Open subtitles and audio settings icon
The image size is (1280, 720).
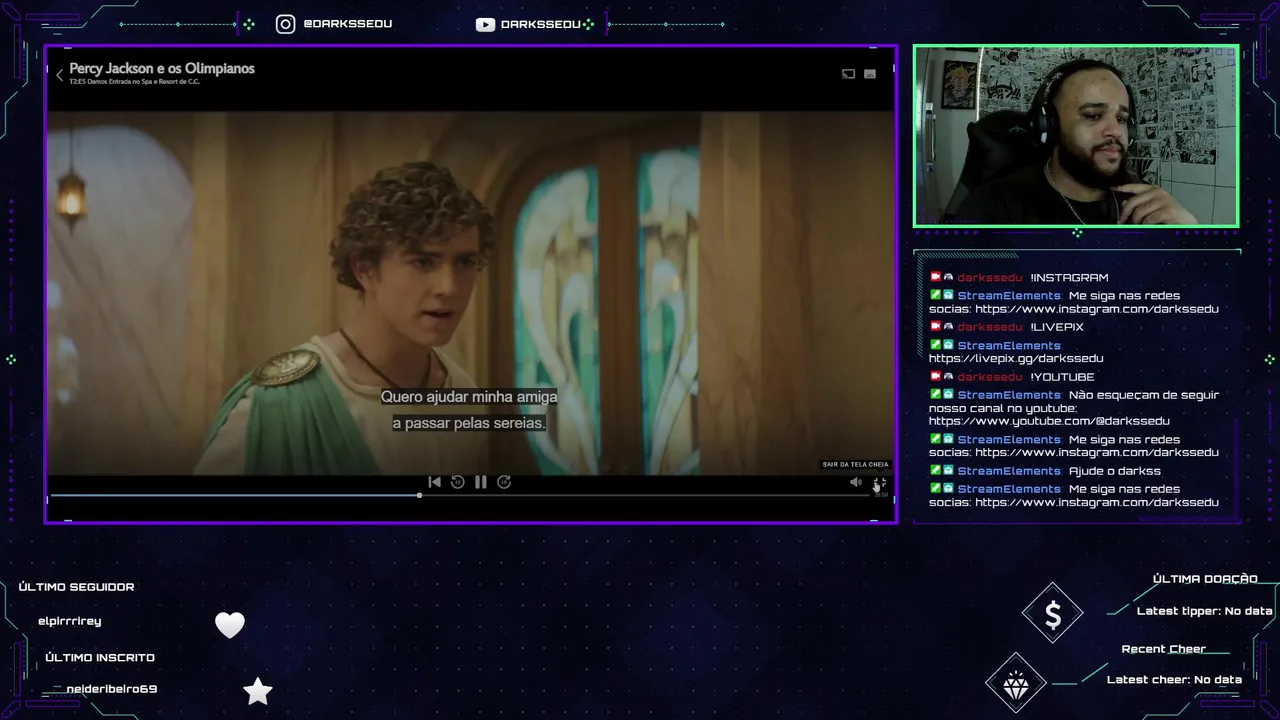pos(870,74)
